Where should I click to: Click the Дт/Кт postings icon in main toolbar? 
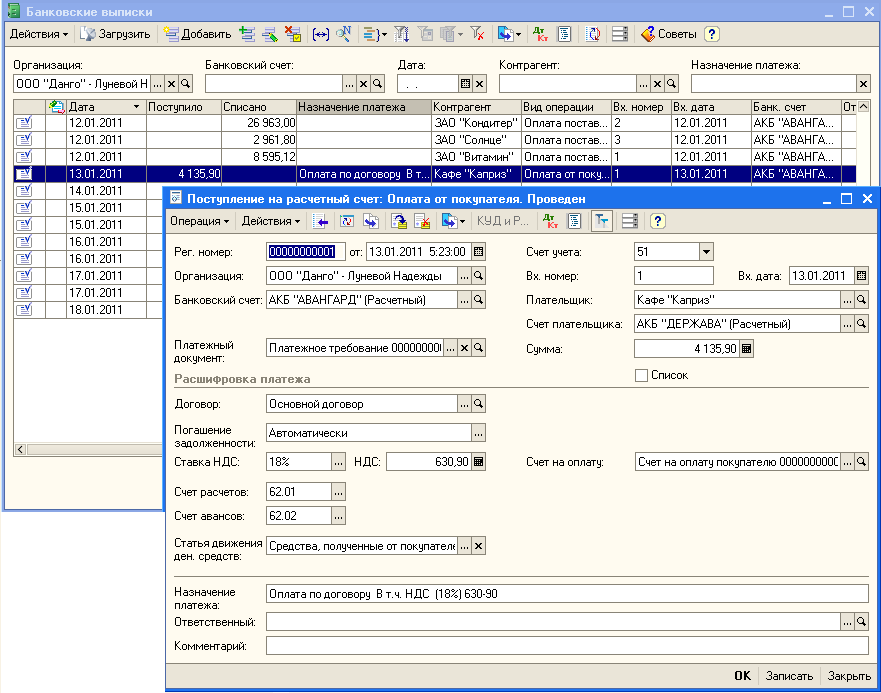pos(540,34)
